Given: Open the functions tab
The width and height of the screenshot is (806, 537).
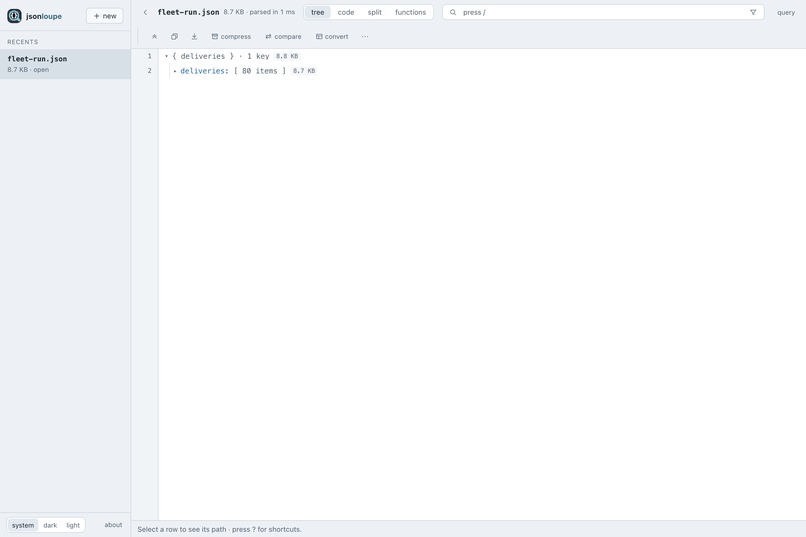Looking at the screenshot, I should pyautogui.click(x=411, y=12).
